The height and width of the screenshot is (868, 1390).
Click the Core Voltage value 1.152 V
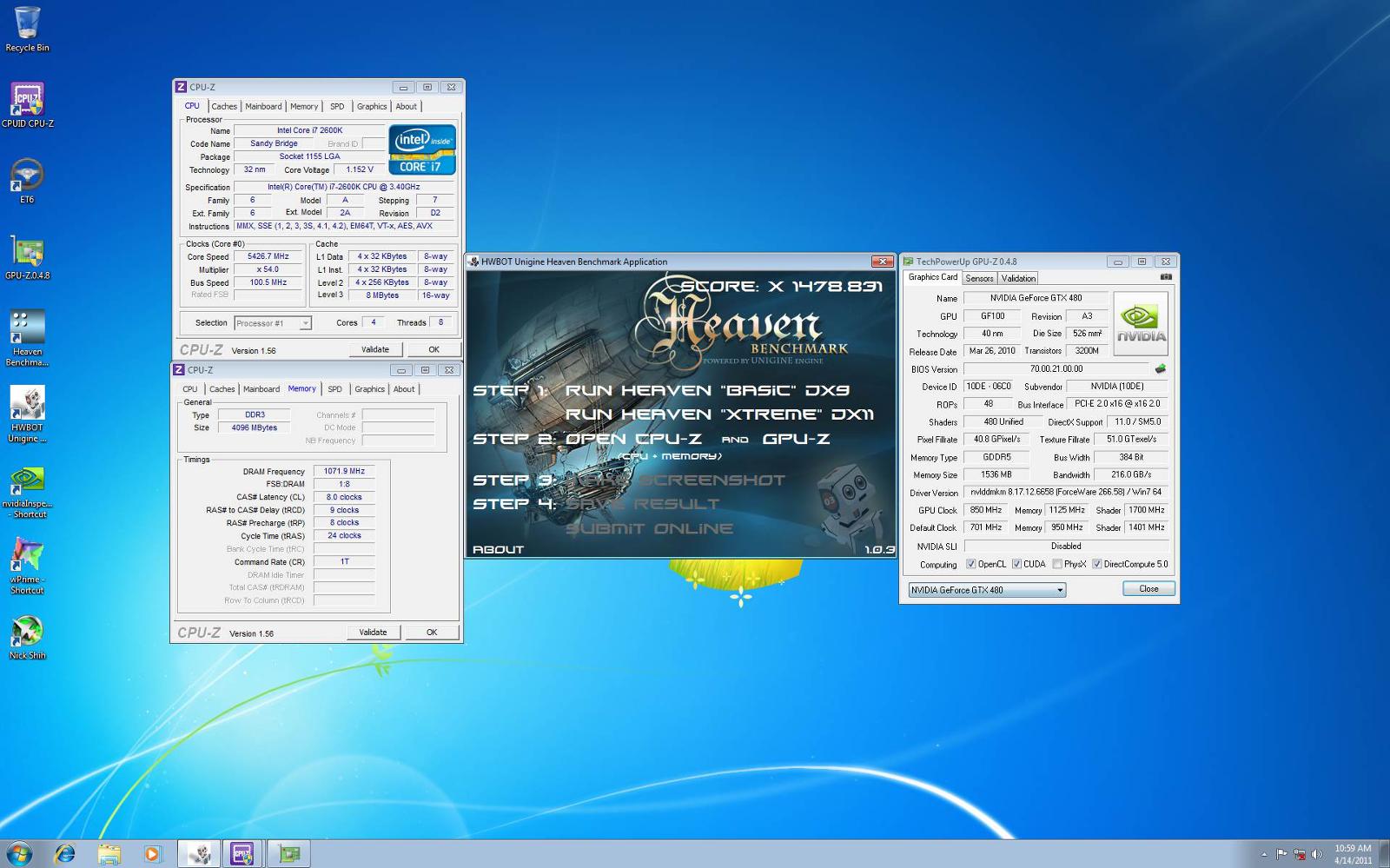point(359,169)
